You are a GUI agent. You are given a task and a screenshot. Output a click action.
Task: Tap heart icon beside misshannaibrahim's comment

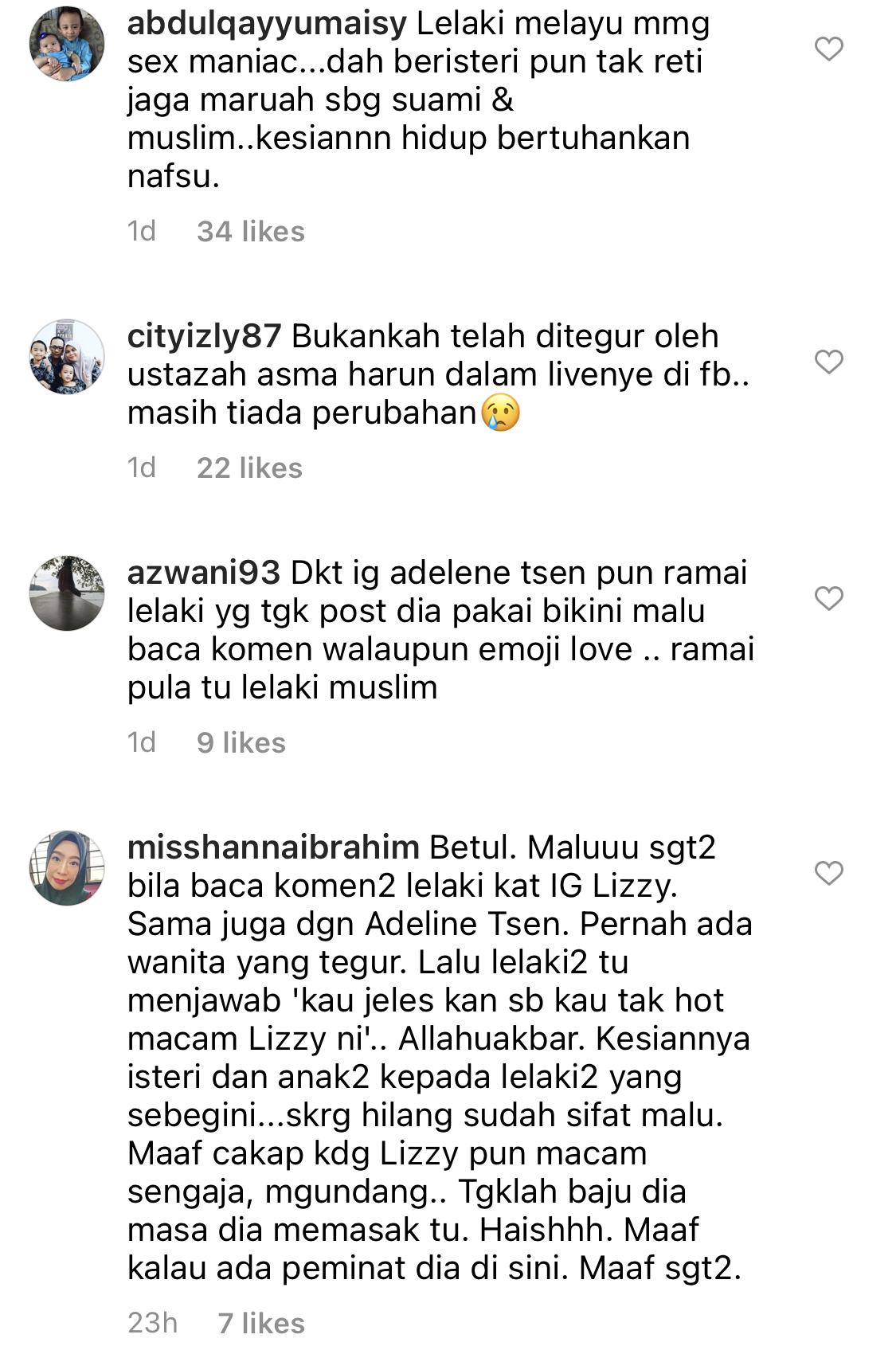(x=829, y=873)
